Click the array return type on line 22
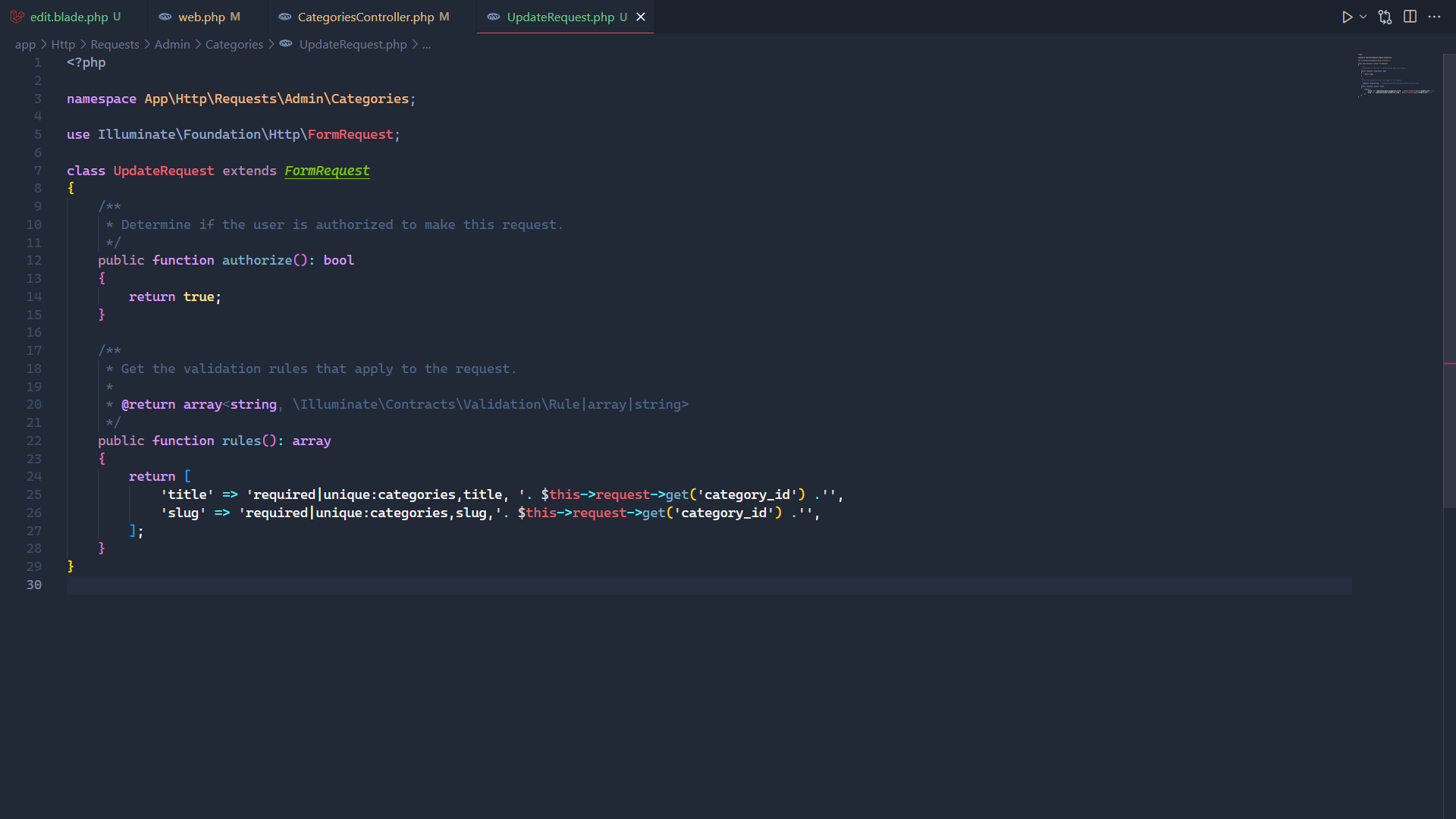1456x819 pixels. coord(312,441)
